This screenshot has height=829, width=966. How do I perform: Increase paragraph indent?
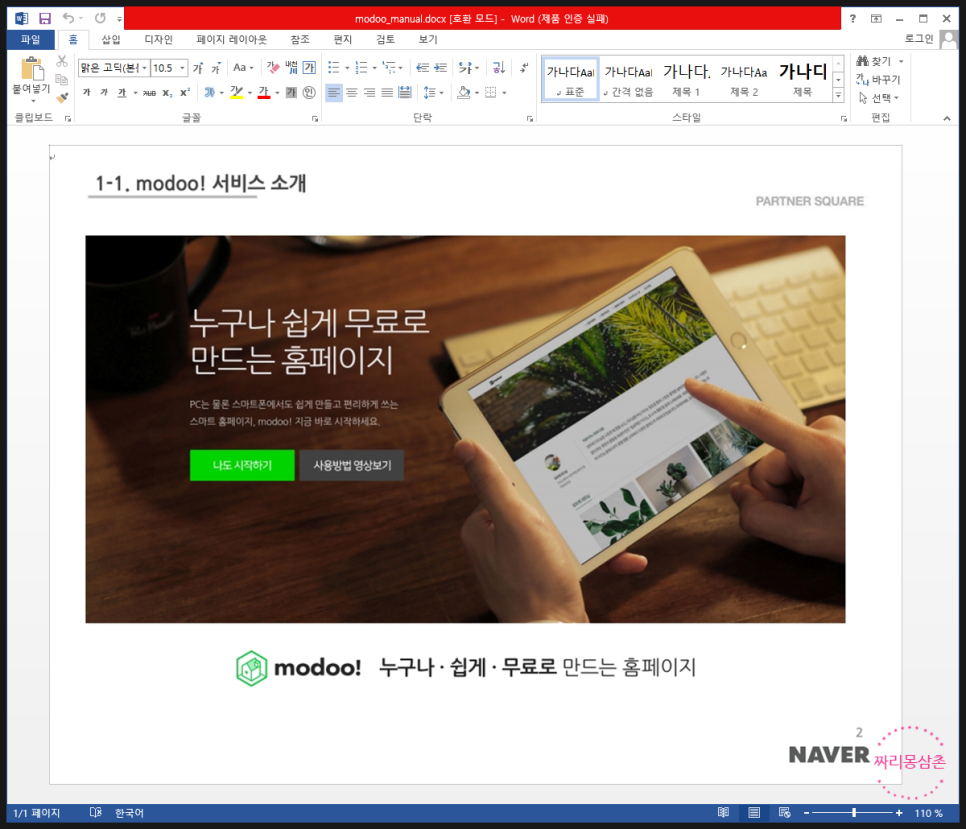tap(440, 68)
